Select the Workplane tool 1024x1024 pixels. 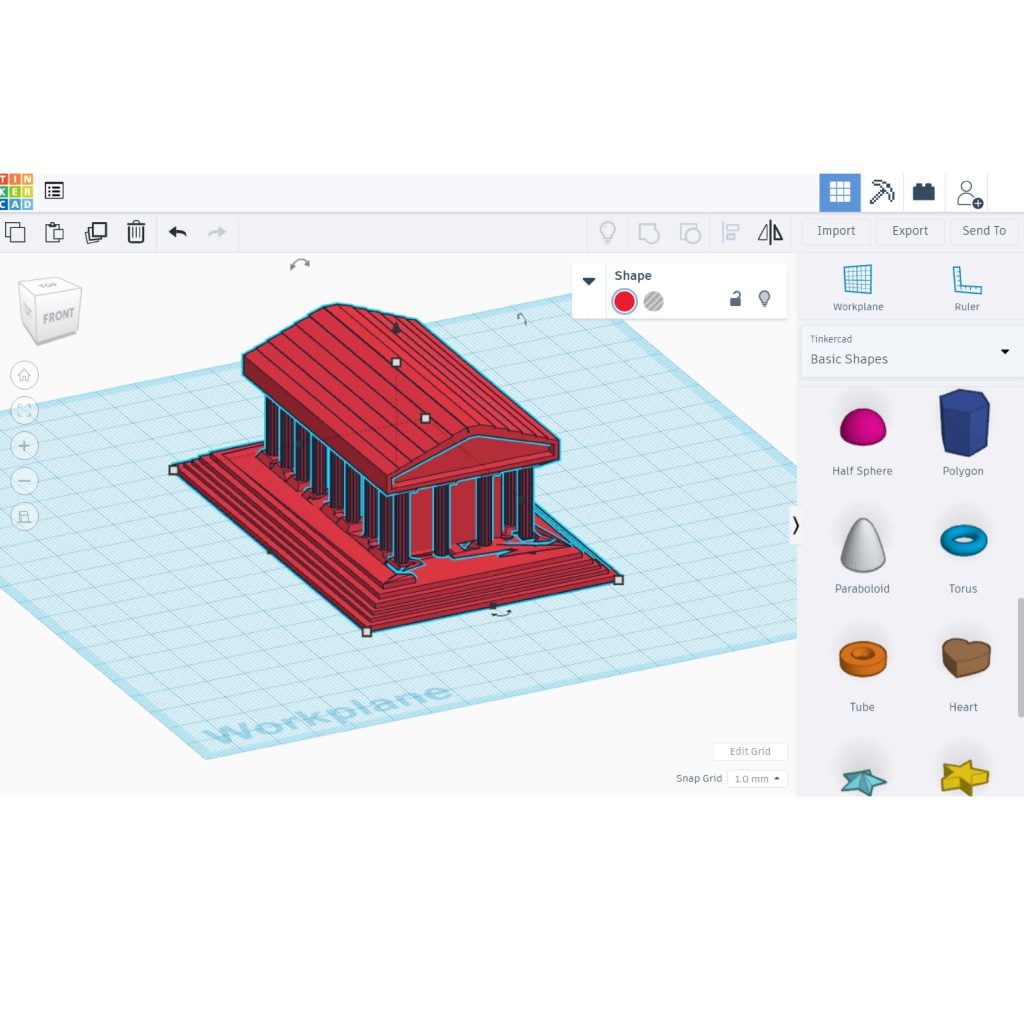857,288
